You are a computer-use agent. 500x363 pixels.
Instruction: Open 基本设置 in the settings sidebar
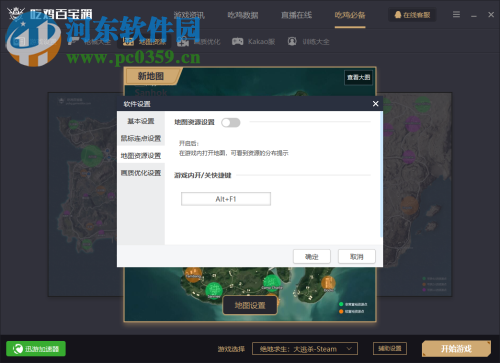(141, 121)
